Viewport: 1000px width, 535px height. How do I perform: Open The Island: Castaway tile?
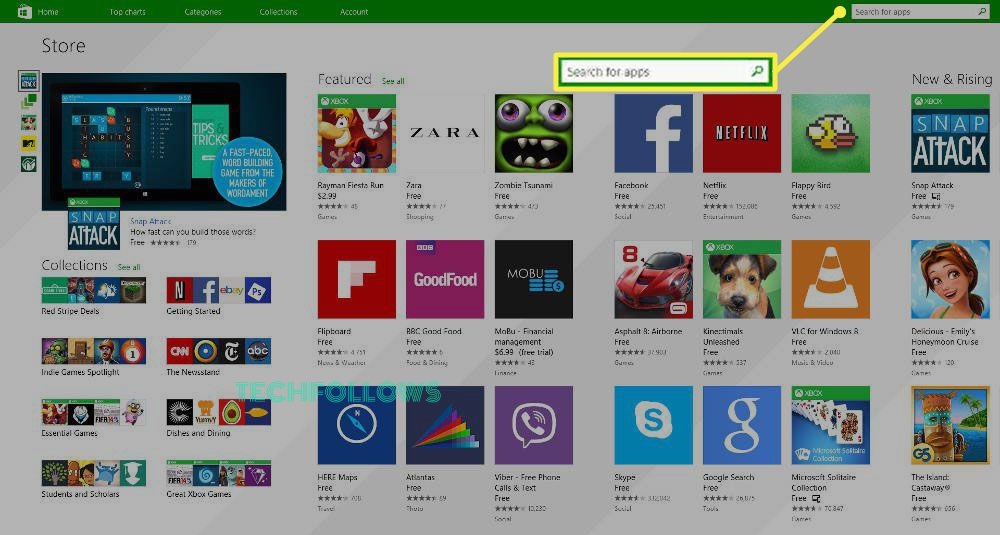coord(950,425)
